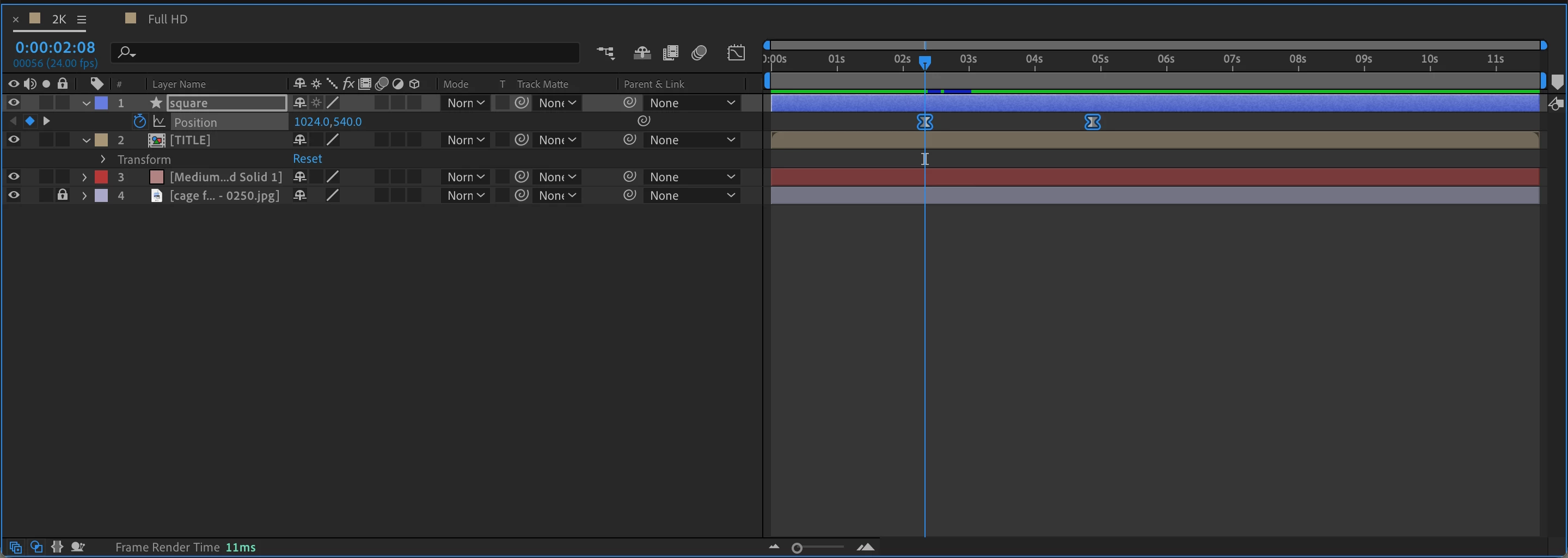Unlock the cage jpg layer
Image resolution: width=1568 pixels, height=558 pixels.
tap(62, 195)
